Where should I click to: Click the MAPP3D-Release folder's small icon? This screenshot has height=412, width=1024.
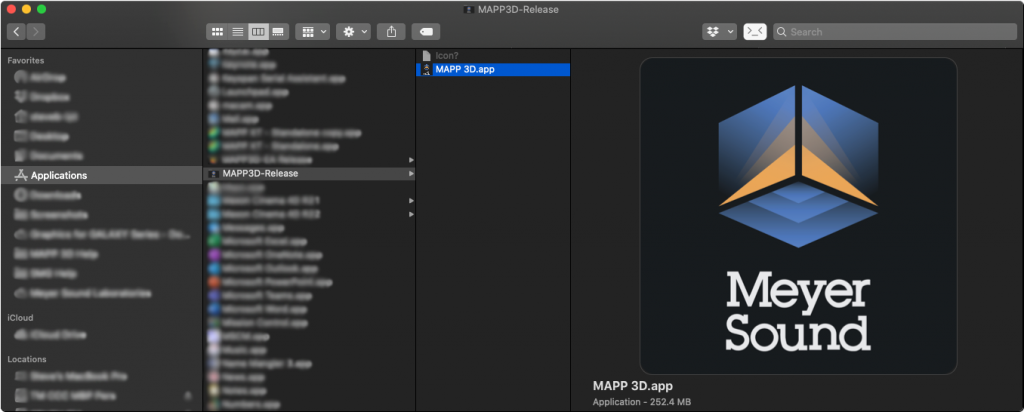pos(213,174)
